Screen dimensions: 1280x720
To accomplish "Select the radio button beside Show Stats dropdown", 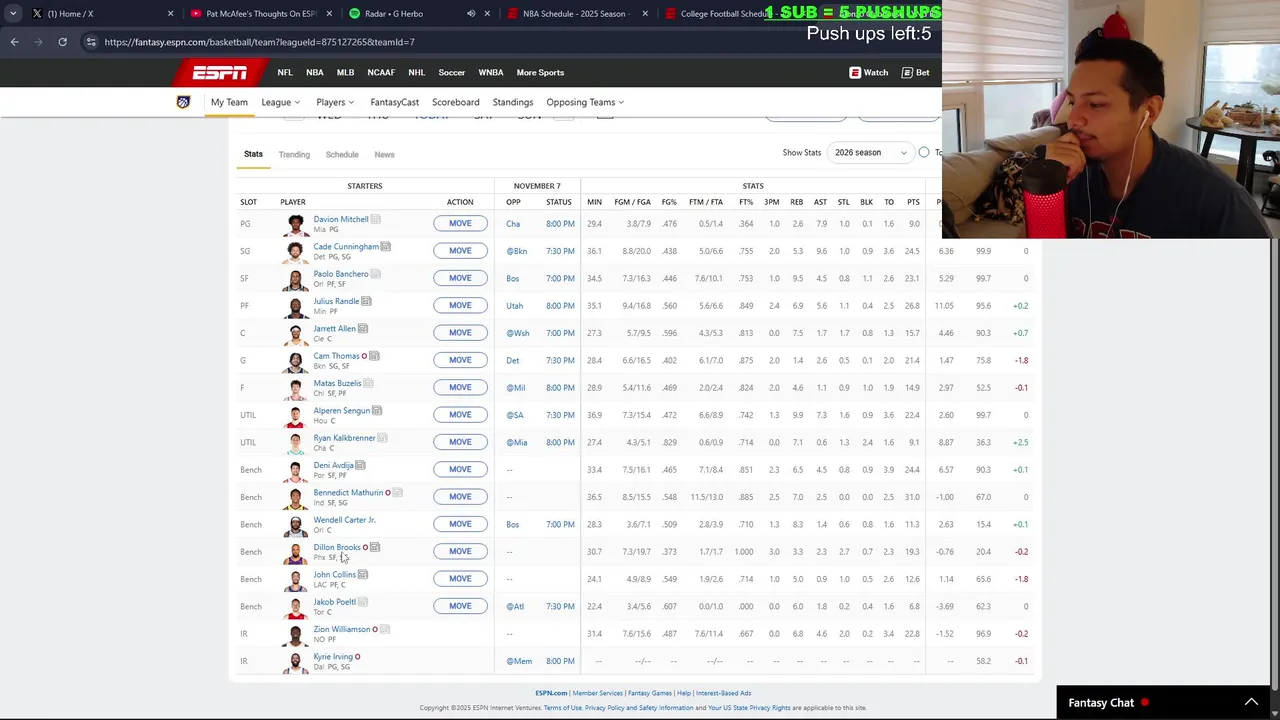I will [924, 153].
